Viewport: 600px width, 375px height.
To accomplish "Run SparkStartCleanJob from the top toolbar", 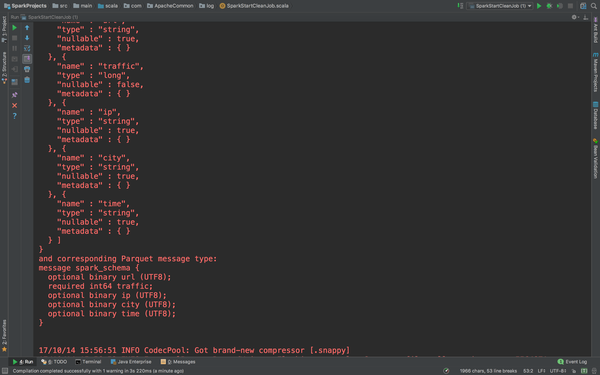I will (x=539, y=6).
